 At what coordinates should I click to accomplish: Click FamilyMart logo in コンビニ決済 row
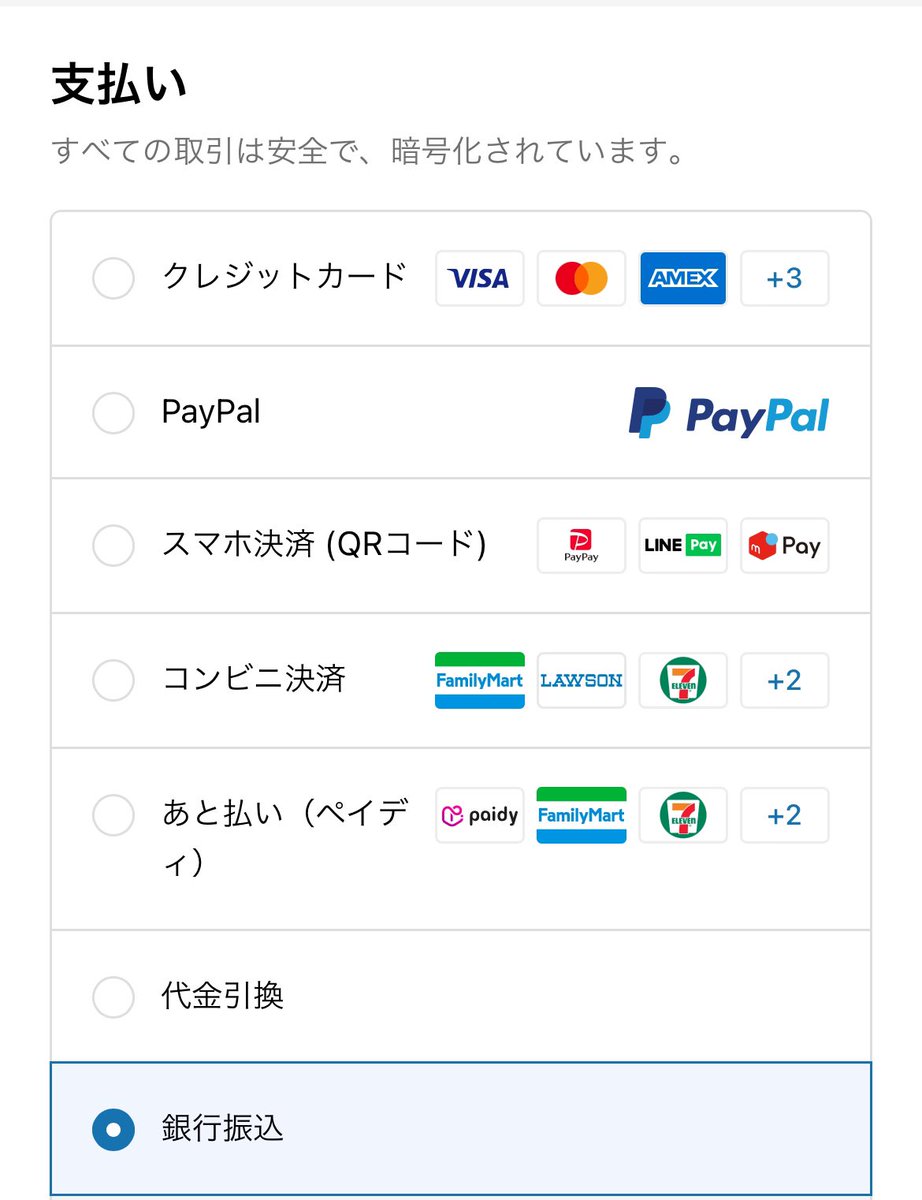tap(479, 680)
